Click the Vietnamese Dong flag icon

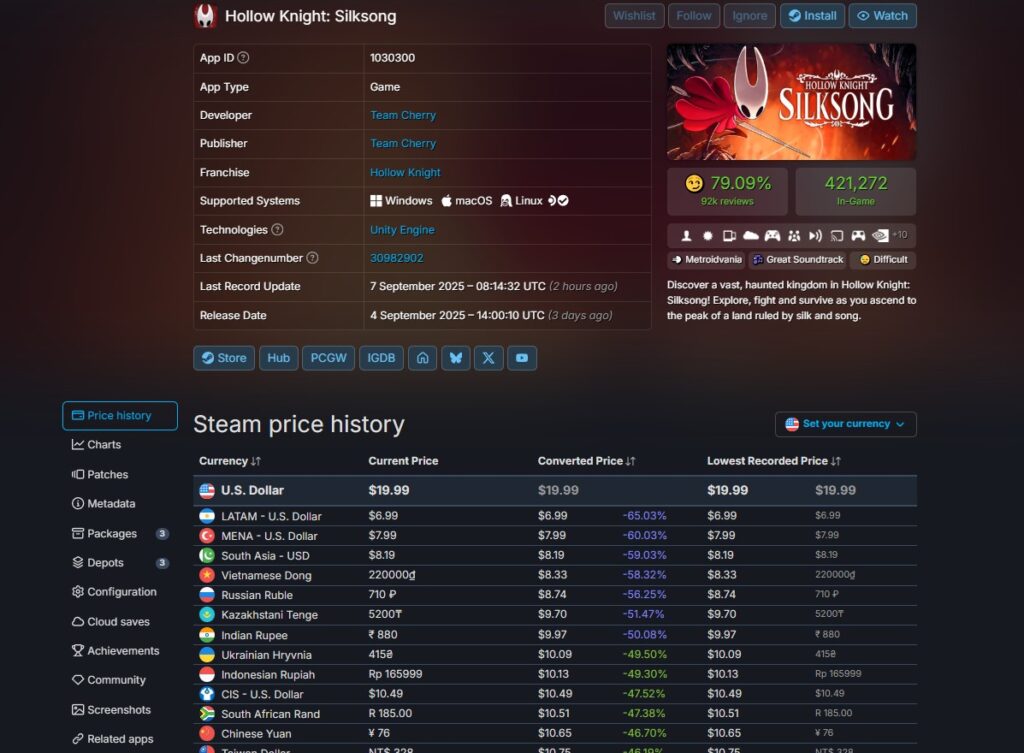(207, 575)
